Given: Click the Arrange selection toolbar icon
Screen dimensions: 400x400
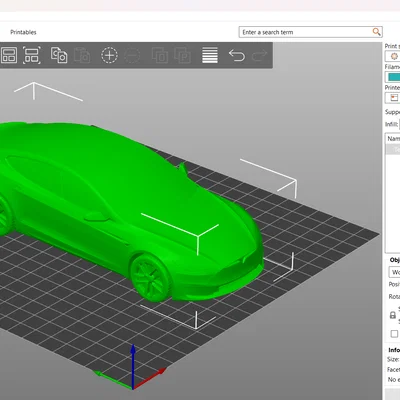Looking at the screenshot, I should point(32,55).
